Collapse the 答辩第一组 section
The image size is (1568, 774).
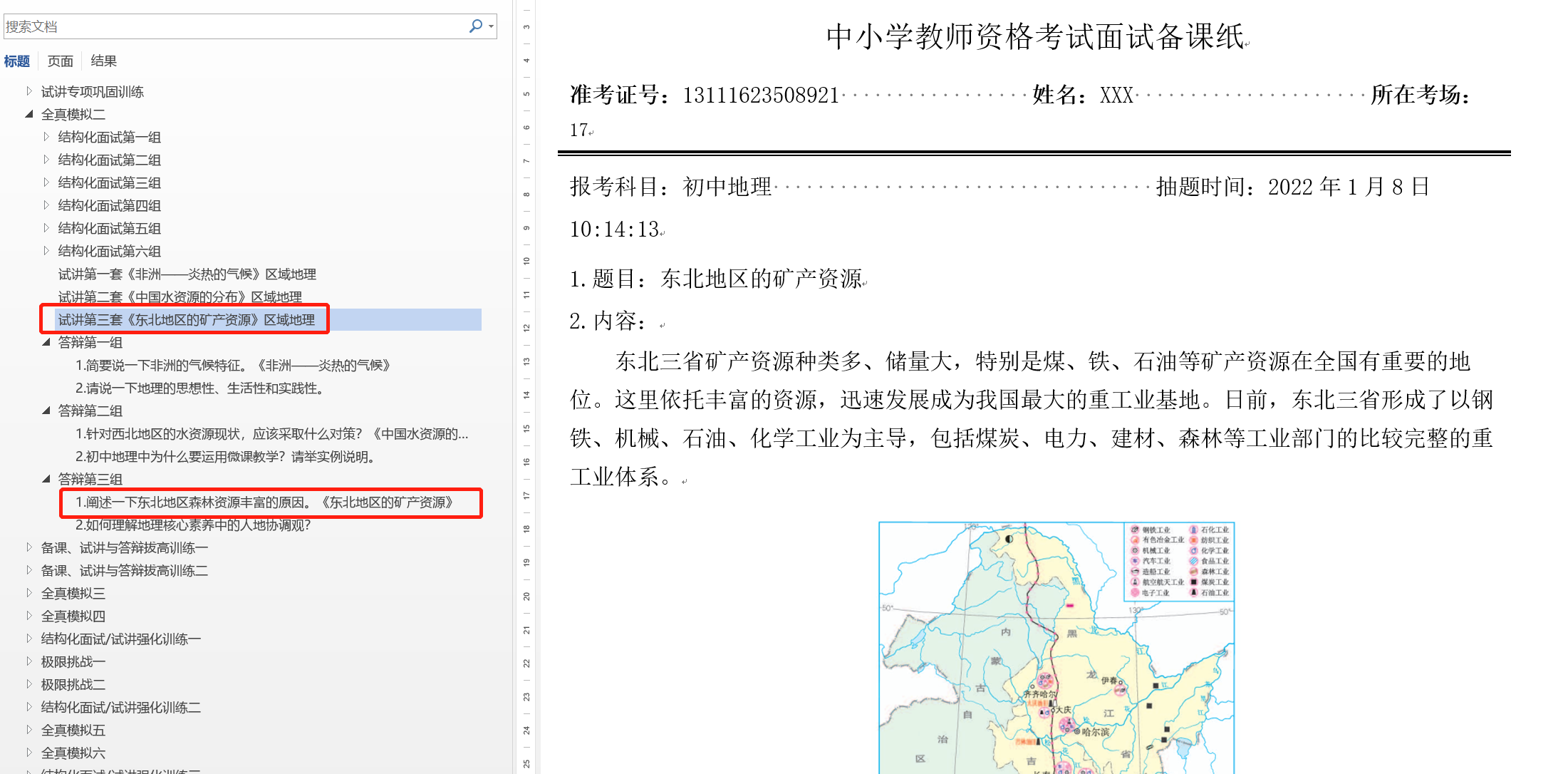(x=46, y=342)
